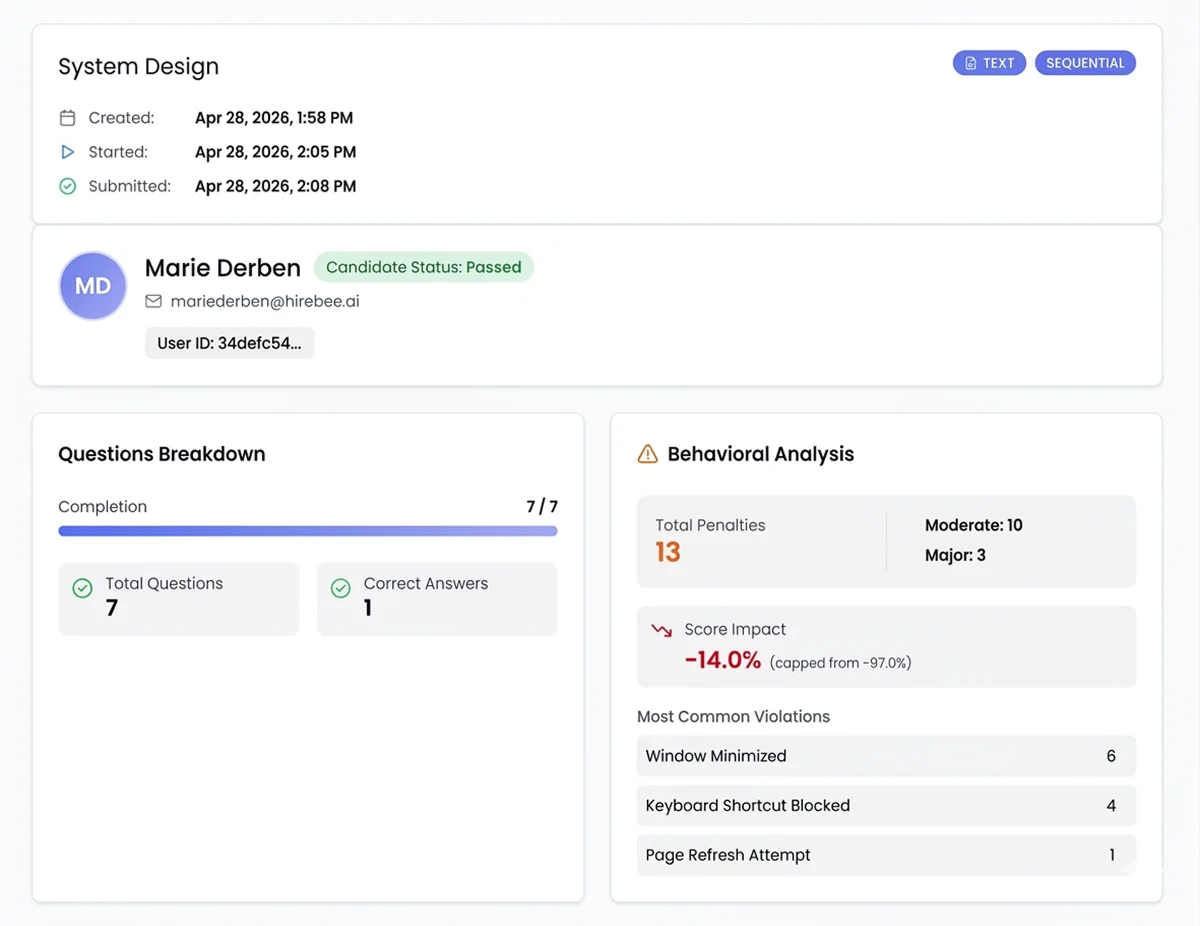Click the envelope icon beside the email
Image resolution: width=1200 pixels, height=926 pixels.
click(x=153, y=301)
